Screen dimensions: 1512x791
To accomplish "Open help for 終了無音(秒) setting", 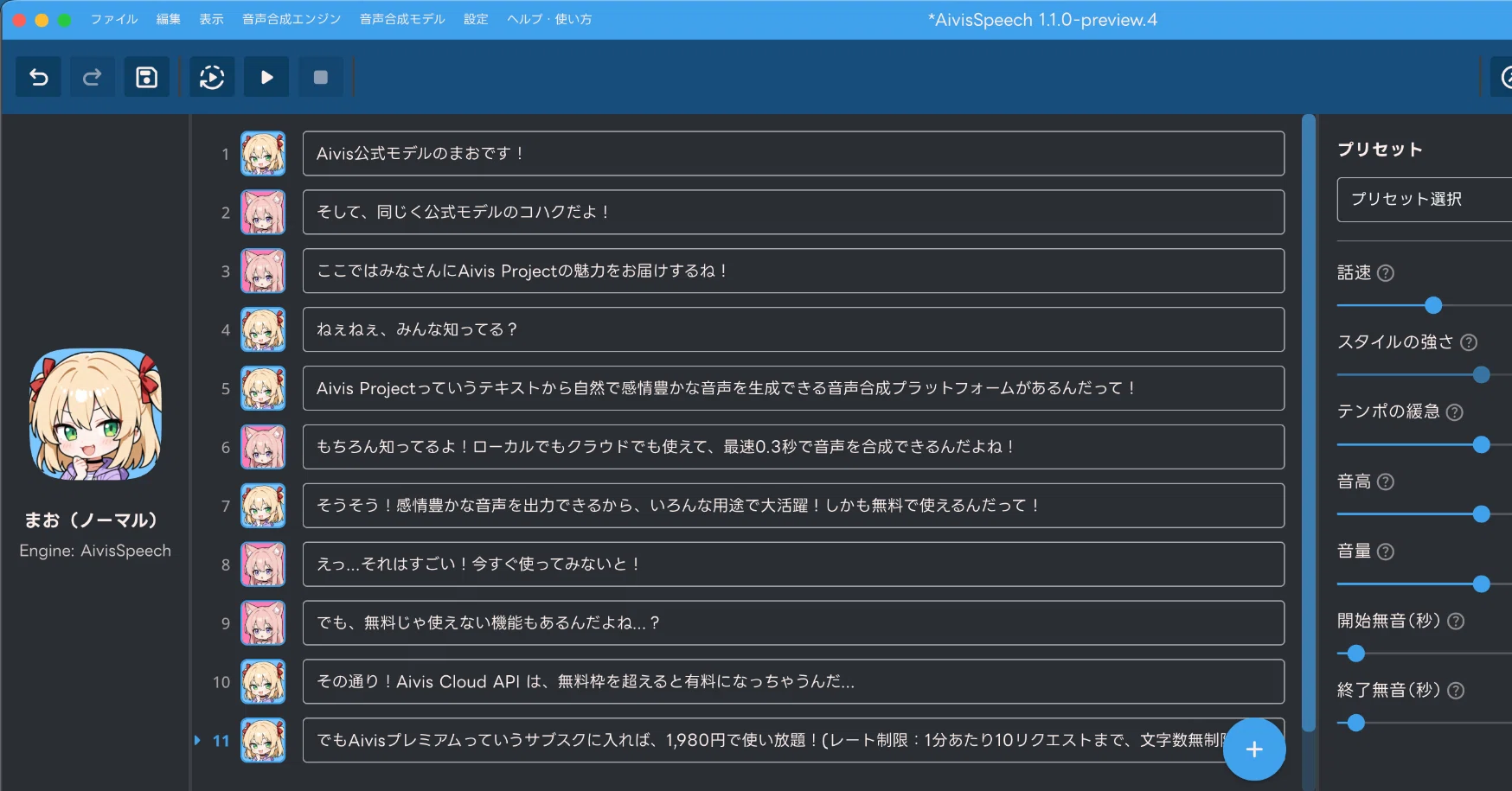I will coord(1456,691).
